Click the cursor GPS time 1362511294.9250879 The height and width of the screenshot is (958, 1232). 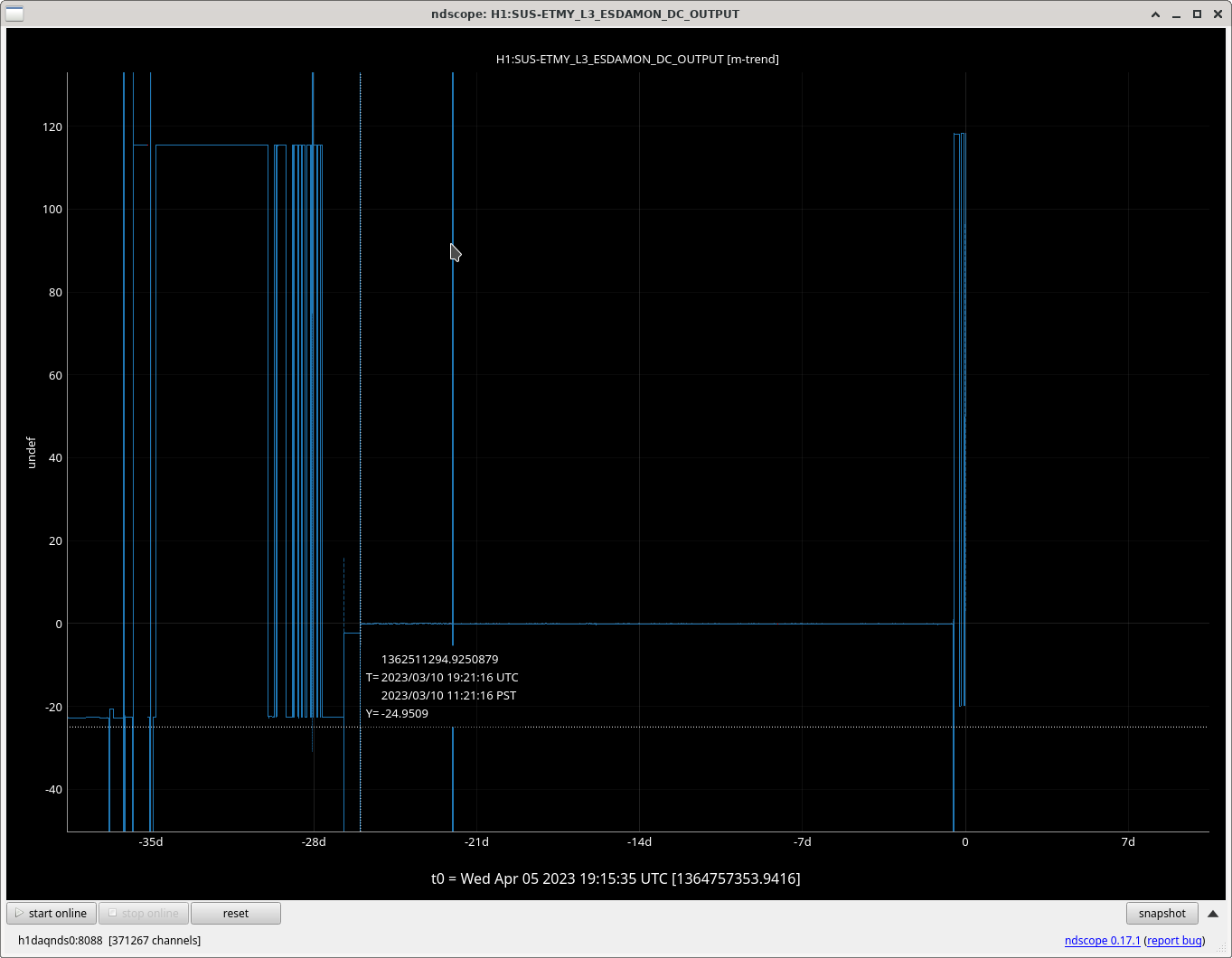pos(440,659)
